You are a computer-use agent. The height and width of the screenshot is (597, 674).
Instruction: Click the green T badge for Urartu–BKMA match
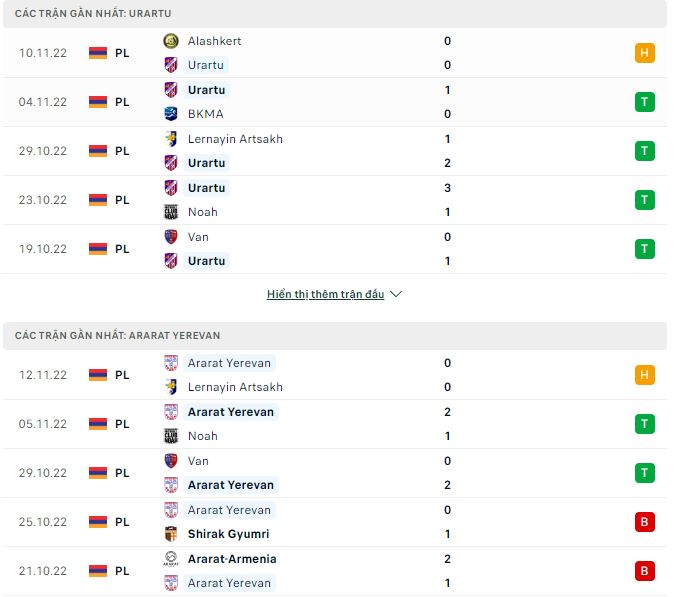[x=645, y=102]
